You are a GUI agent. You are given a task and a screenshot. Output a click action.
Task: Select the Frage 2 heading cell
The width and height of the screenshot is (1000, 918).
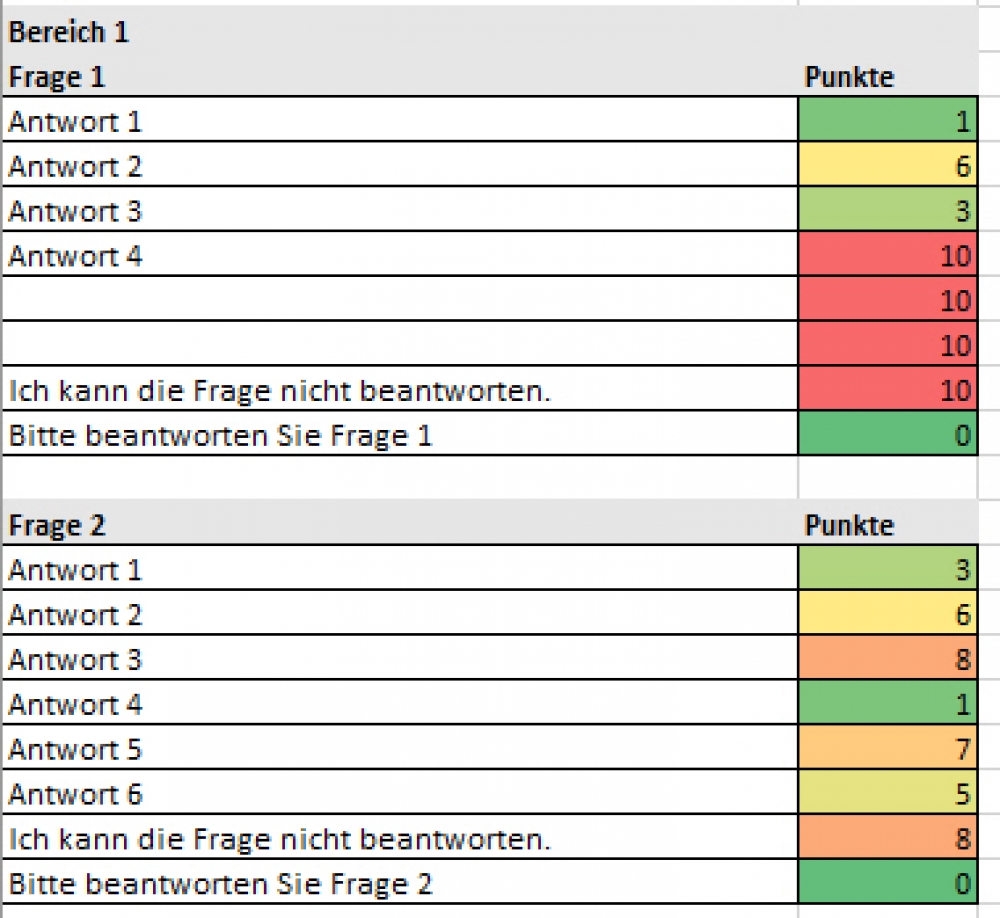[400, 523]
